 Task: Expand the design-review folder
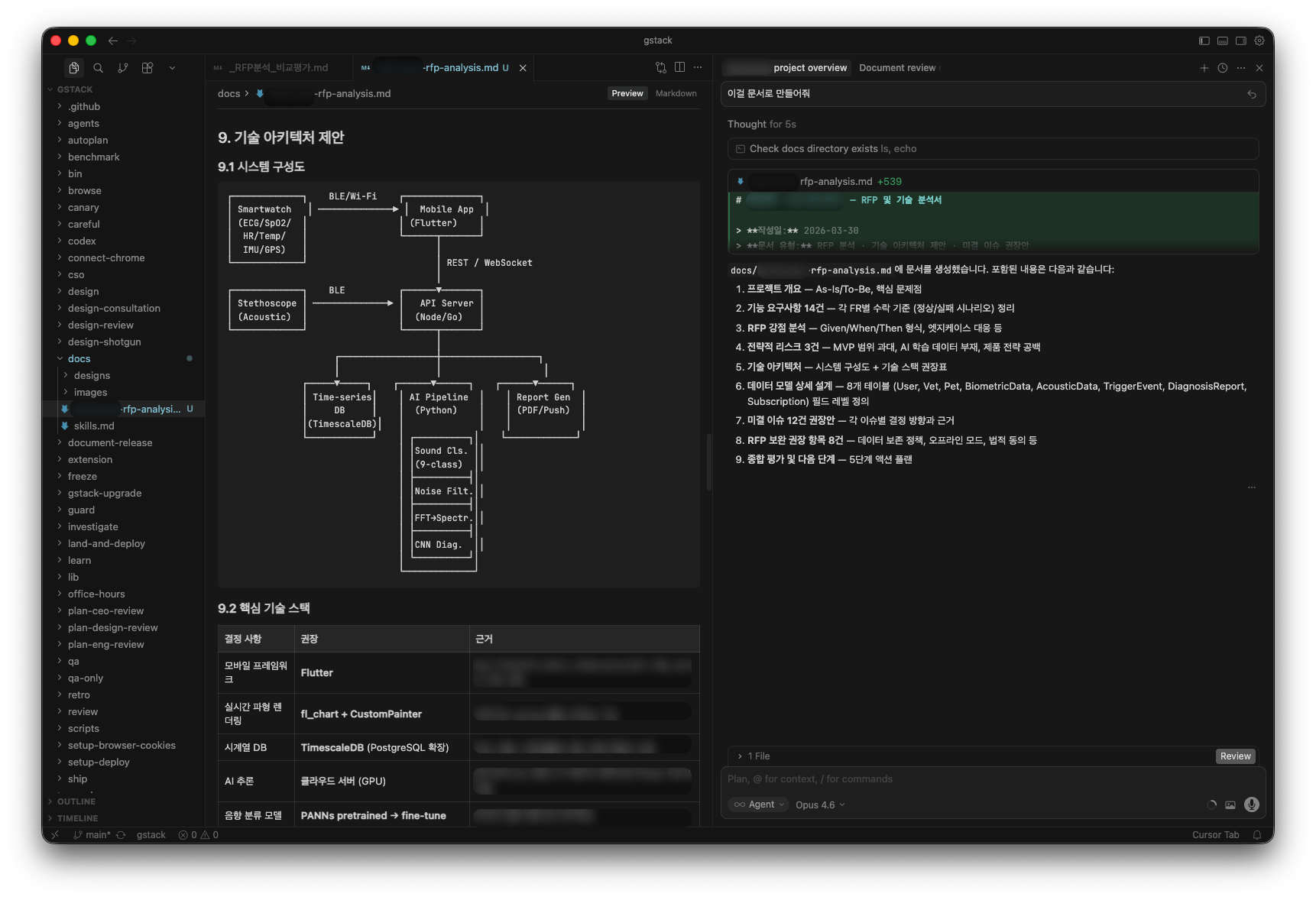click(x=123, y=325)
